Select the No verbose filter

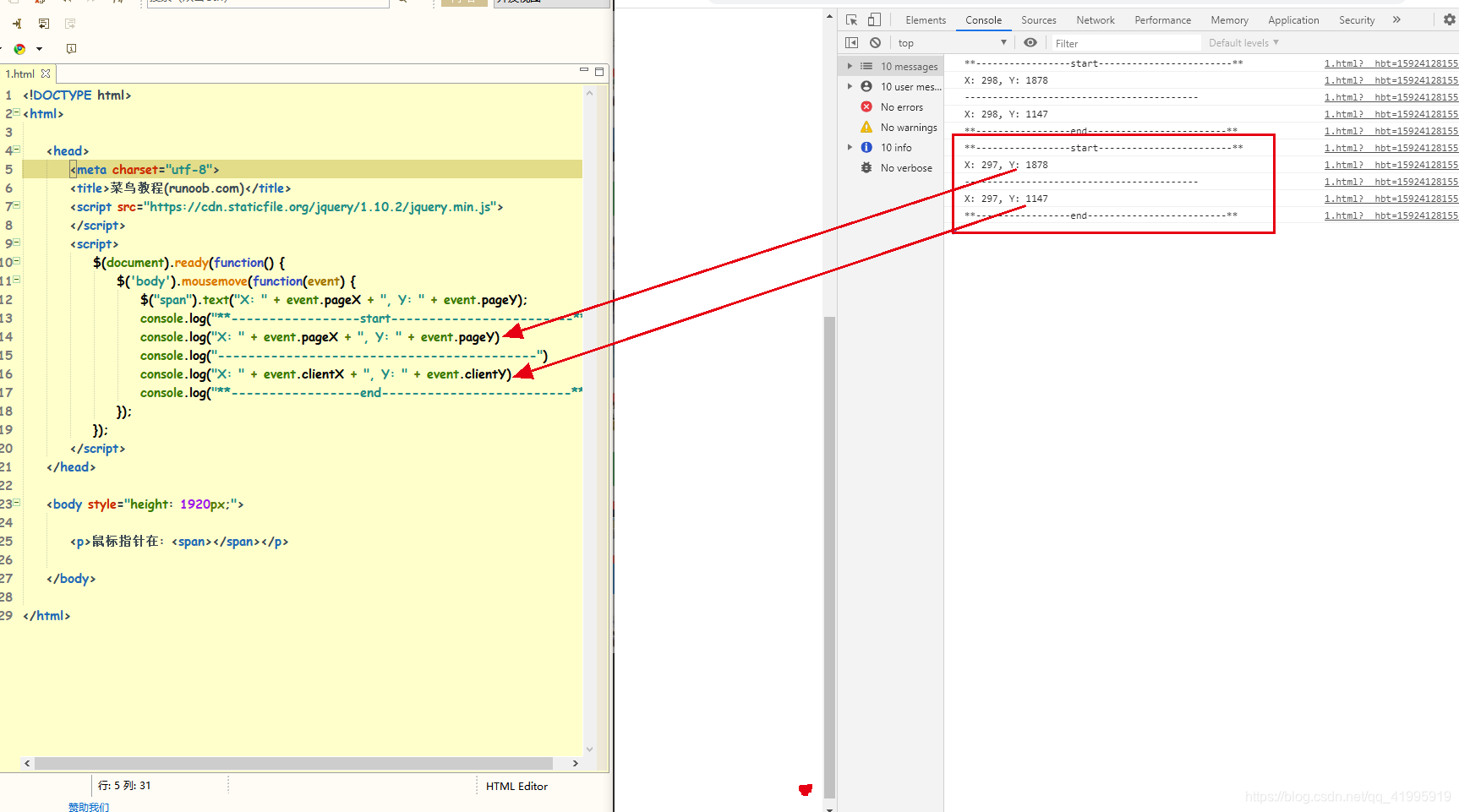coord(906,167)
